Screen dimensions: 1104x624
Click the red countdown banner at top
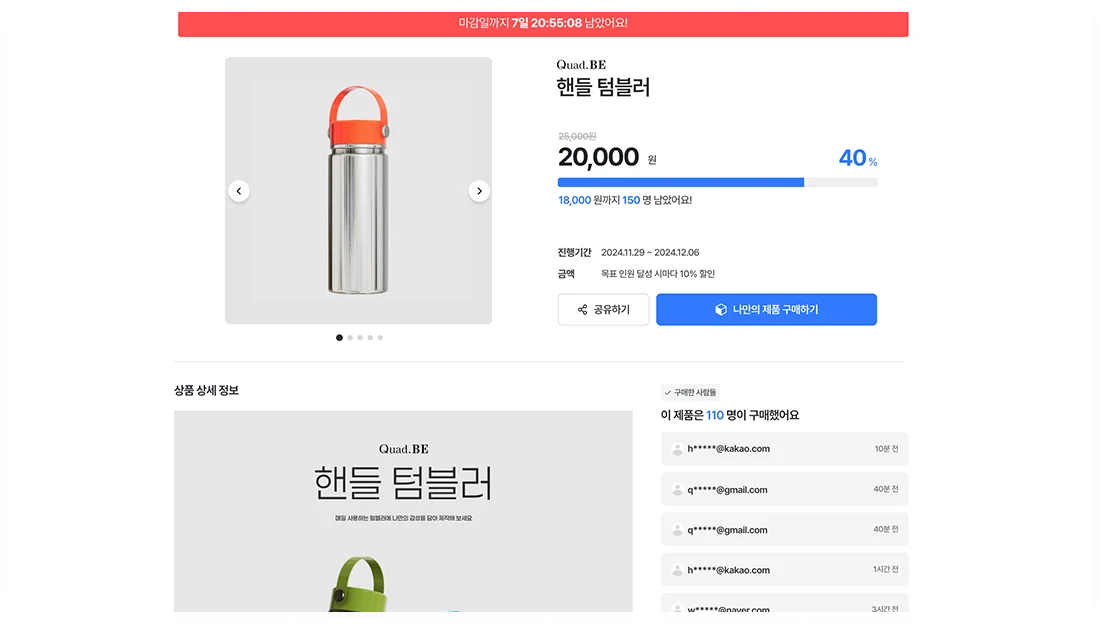[x=543, y=22]
